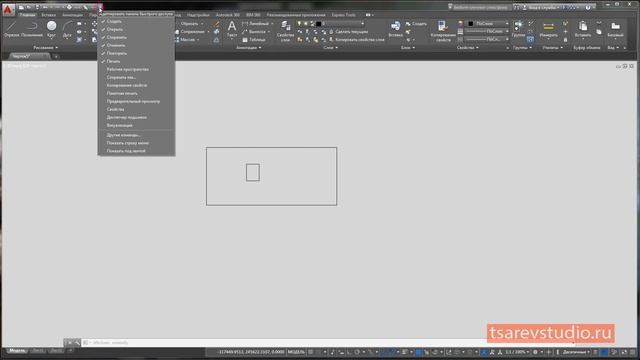Click the object color swatch next to ПоСлою
The width and height of the screenshot is (640, 360).
click(471, 24)
